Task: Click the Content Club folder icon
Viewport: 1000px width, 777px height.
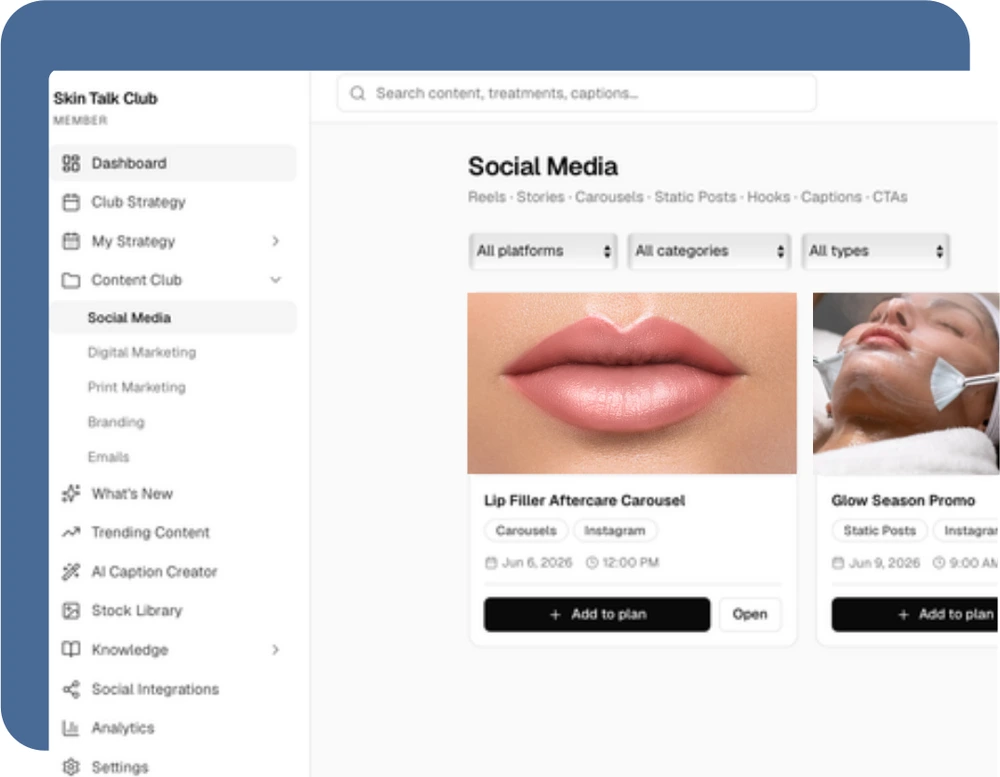Action: 71,280
